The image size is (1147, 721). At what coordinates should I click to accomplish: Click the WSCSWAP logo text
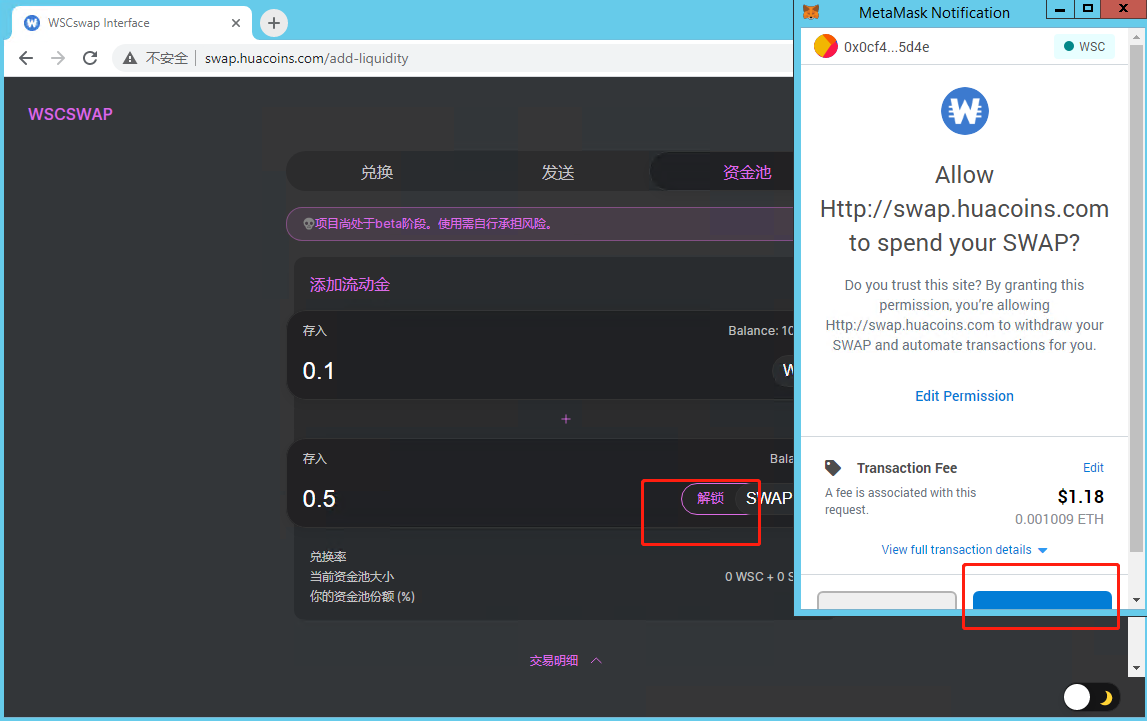pos(70,114)
